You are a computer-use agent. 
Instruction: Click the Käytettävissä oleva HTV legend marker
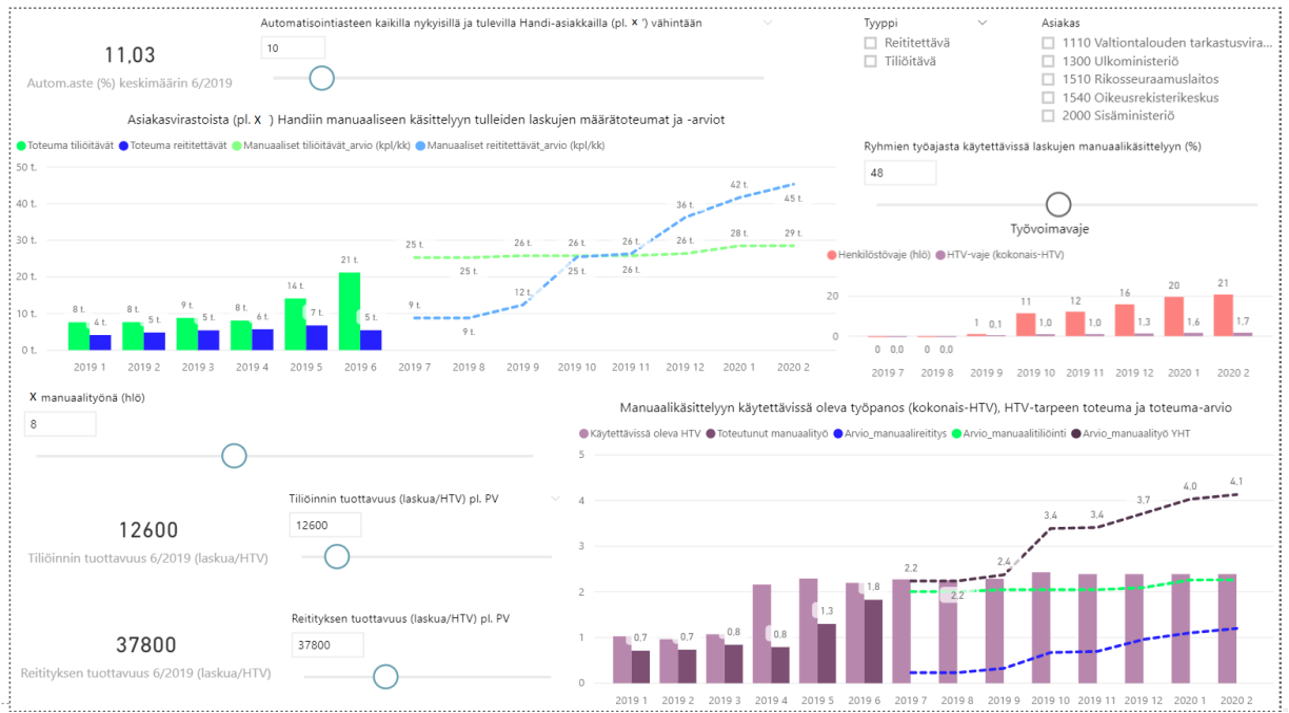click(584, 434)
